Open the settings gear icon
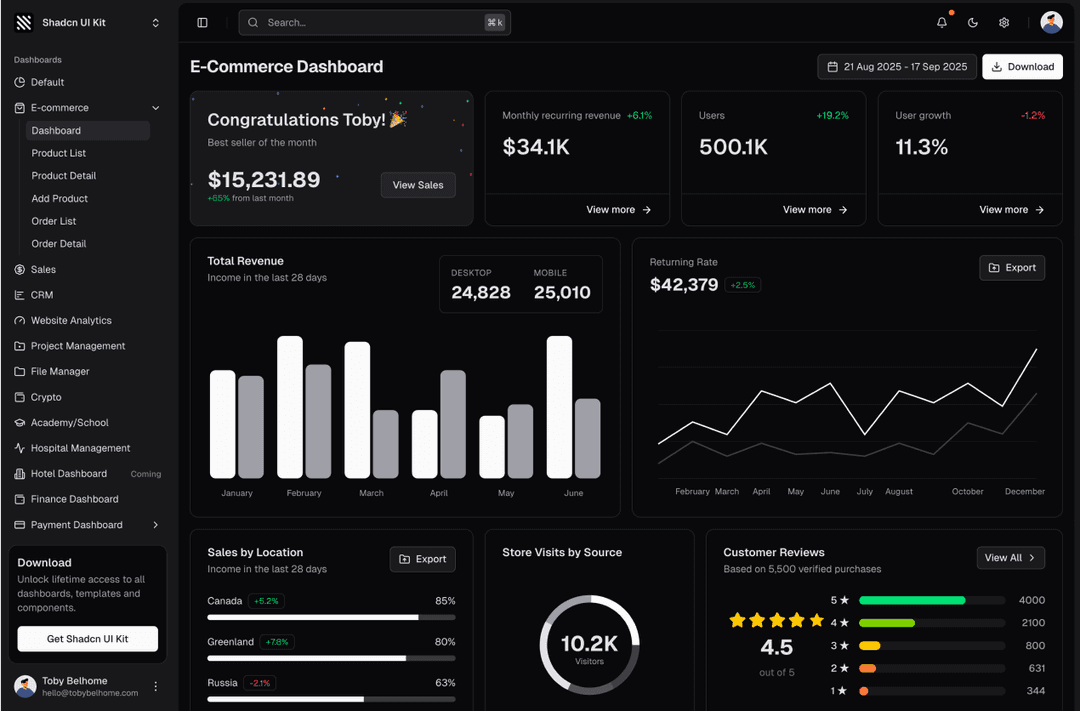Screen dimensions: 1080x711 pyautogui.click(x=1003, y=21)
